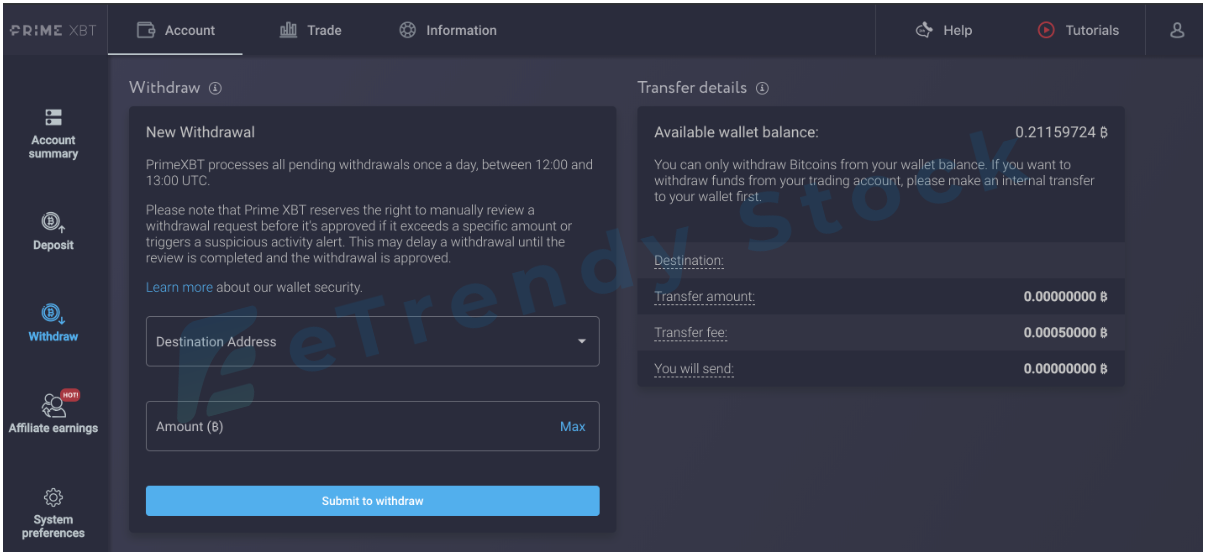The width and height of the screenshot is (1207, 555).
Task: Click the Transfer amount label
Action: tap(704, 297)
